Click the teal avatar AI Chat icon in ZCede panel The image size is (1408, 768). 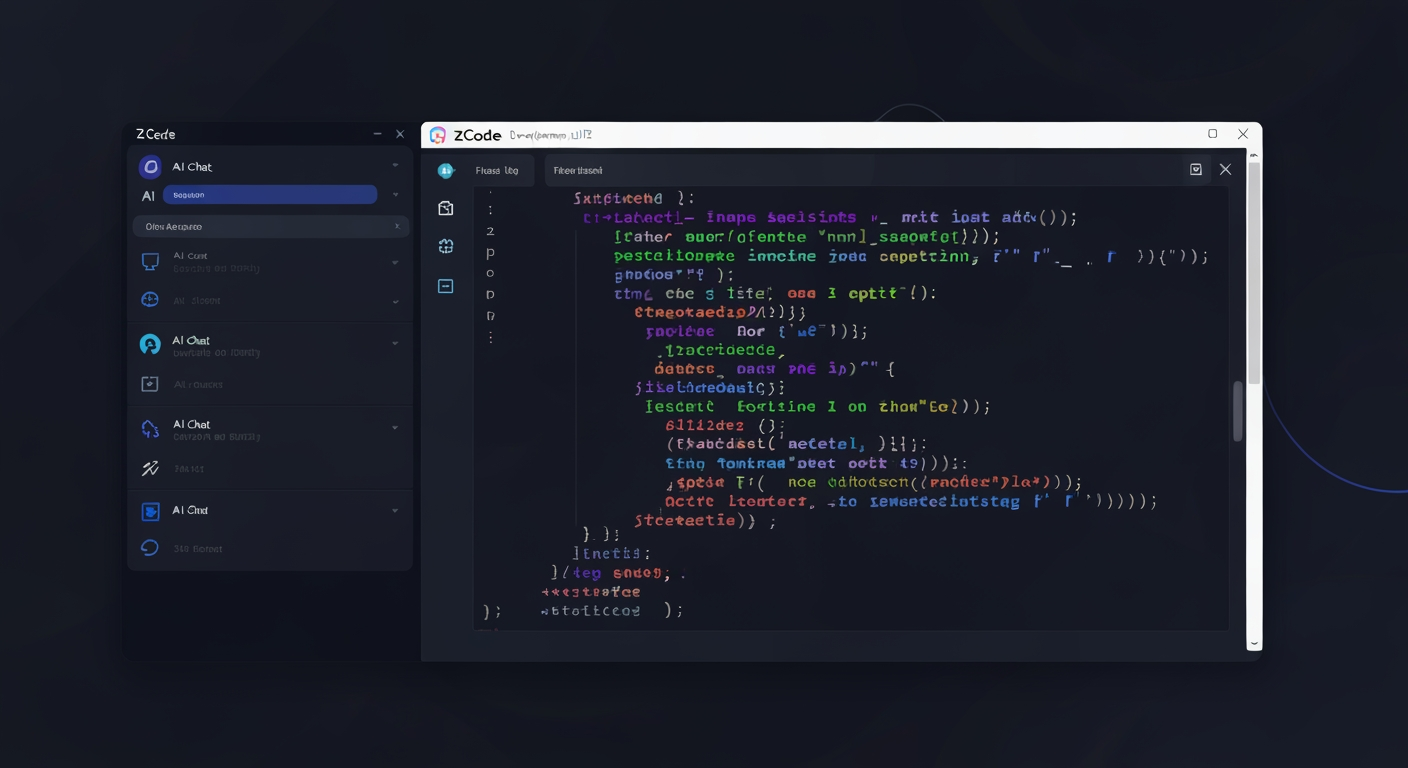[150, 345]
